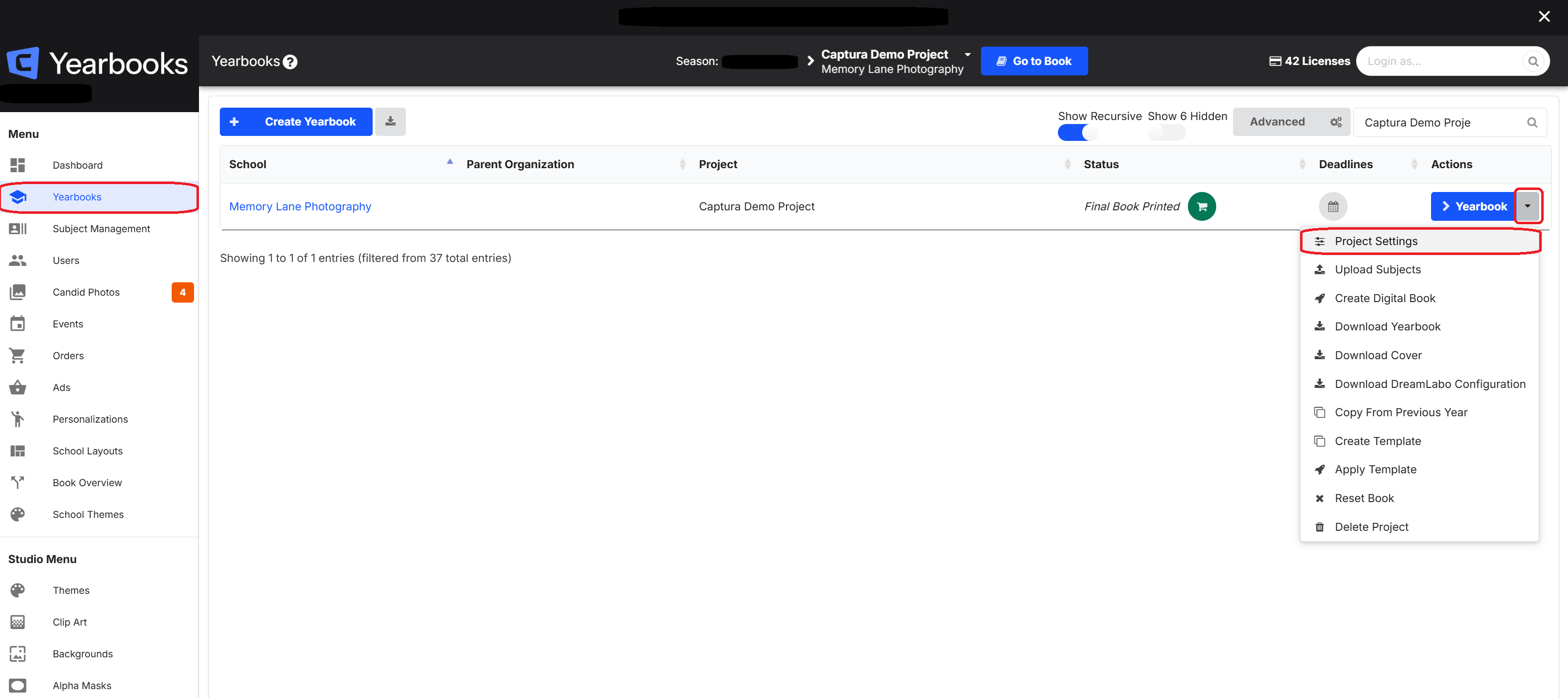Click the School Layouts grid icon
The height and width of the screenshot is (698, 1568).
tap(18, 450)
